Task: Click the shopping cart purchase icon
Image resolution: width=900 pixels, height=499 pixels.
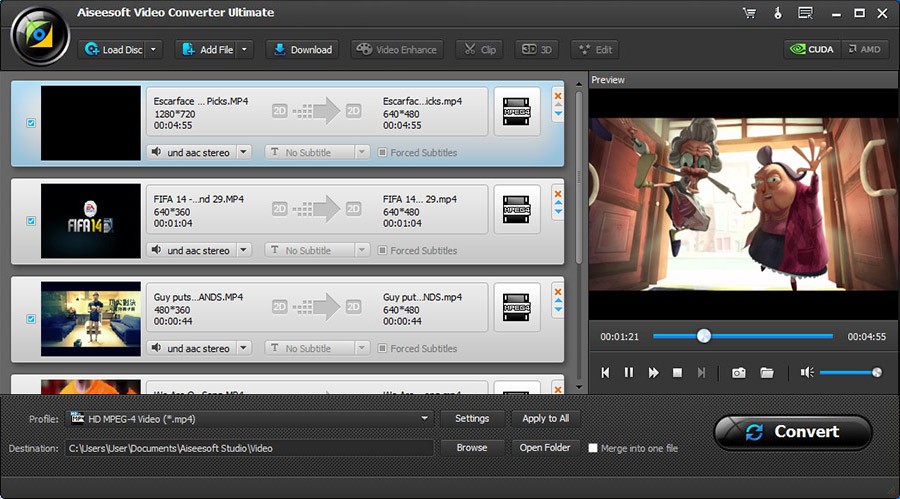Action: (x=750, y=13)
